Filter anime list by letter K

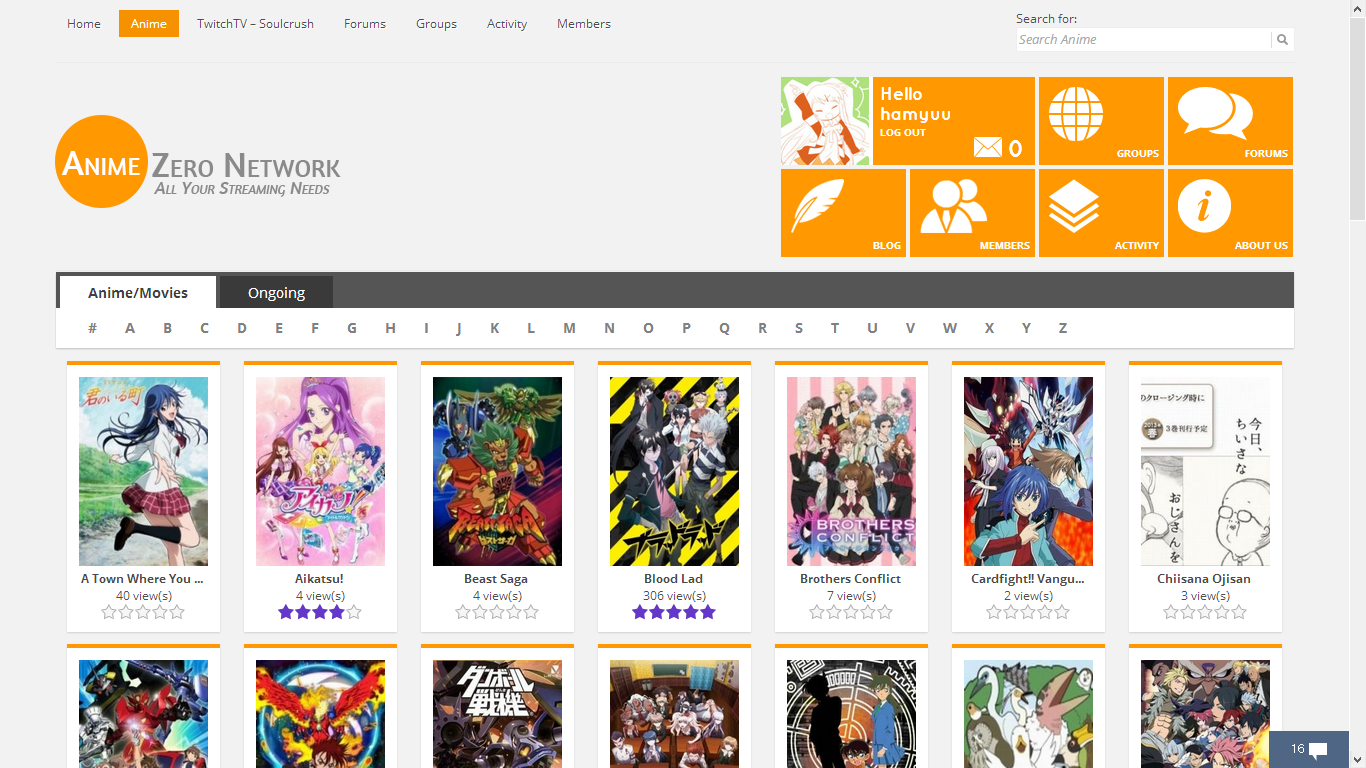point(495,328)
